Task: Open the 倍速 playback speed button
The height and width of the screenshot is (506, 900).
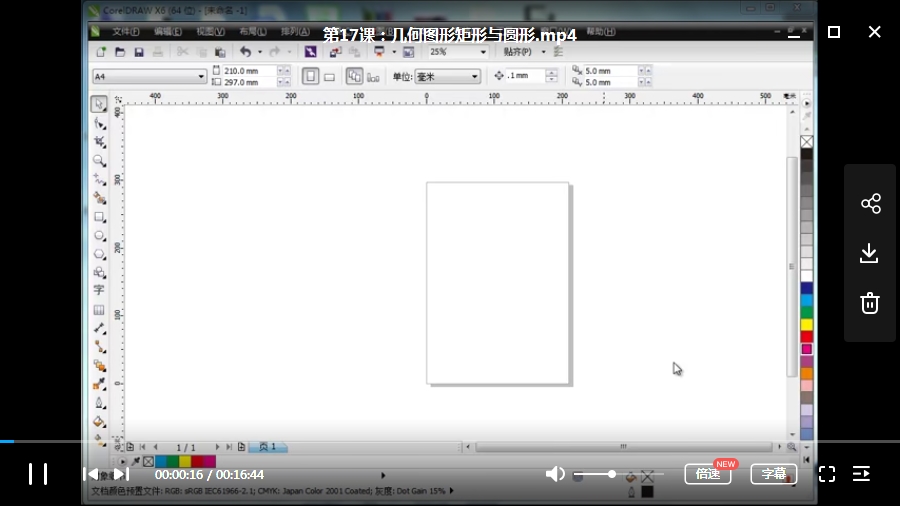Action: point(708,474)
